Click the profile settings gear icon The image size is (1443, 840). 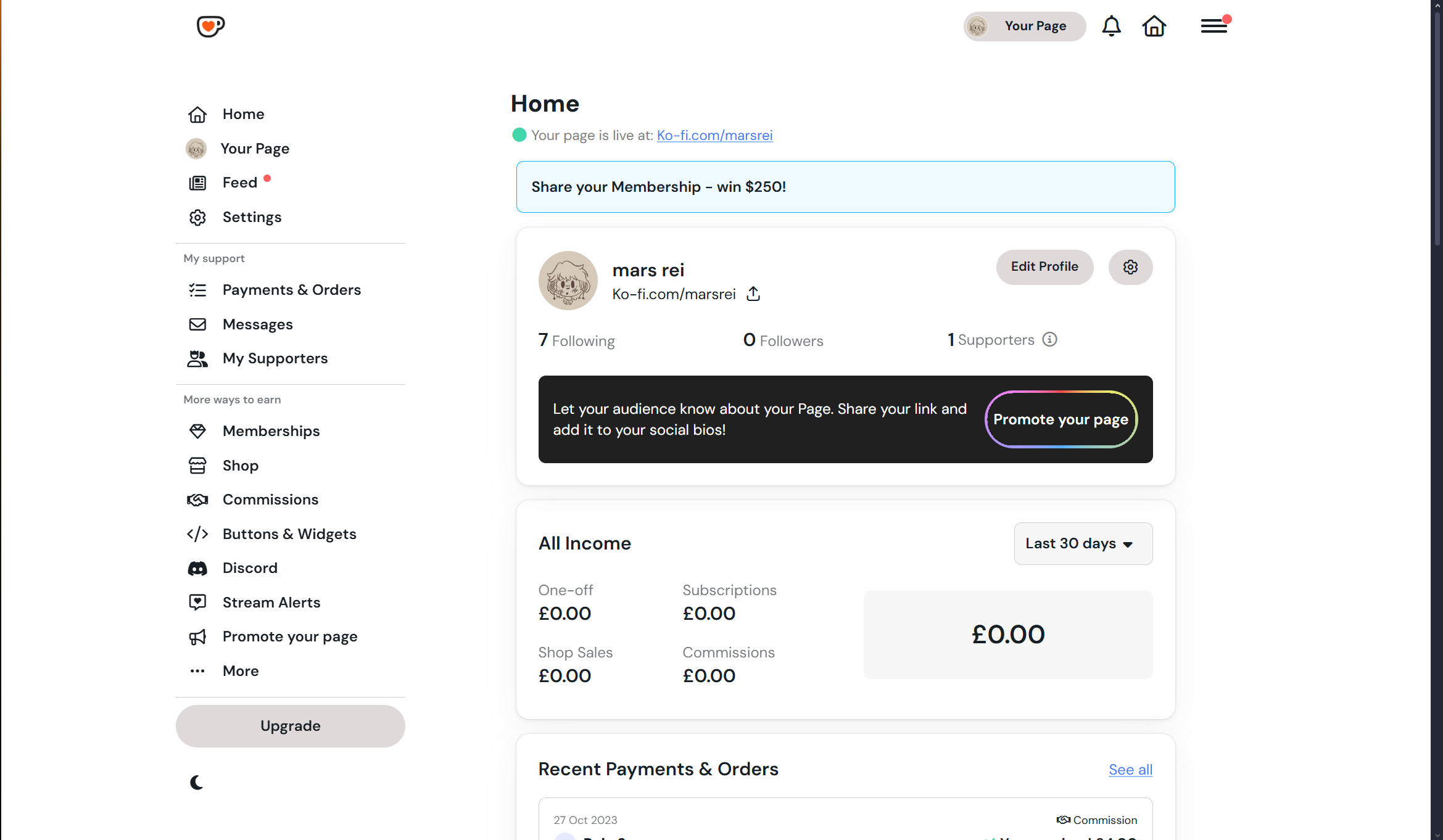point(1130,267)
